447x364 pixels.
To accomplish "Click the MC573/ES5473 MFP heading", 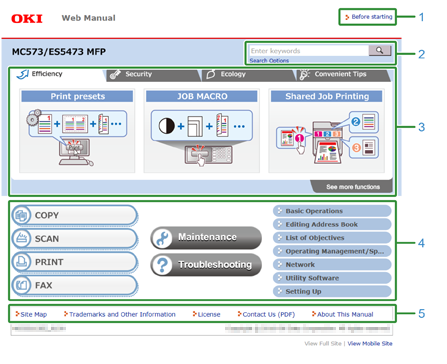I will click(59, 52).
